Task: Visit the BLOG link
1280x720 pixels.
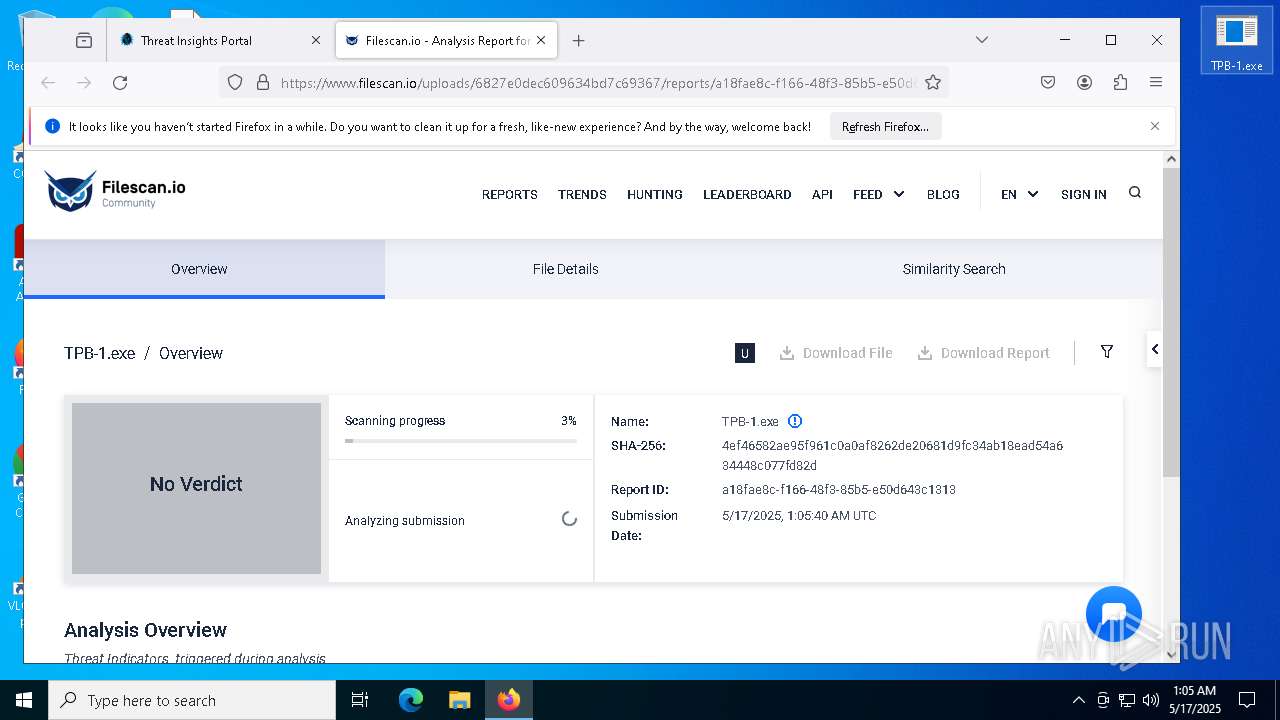Action: (943, 194)
